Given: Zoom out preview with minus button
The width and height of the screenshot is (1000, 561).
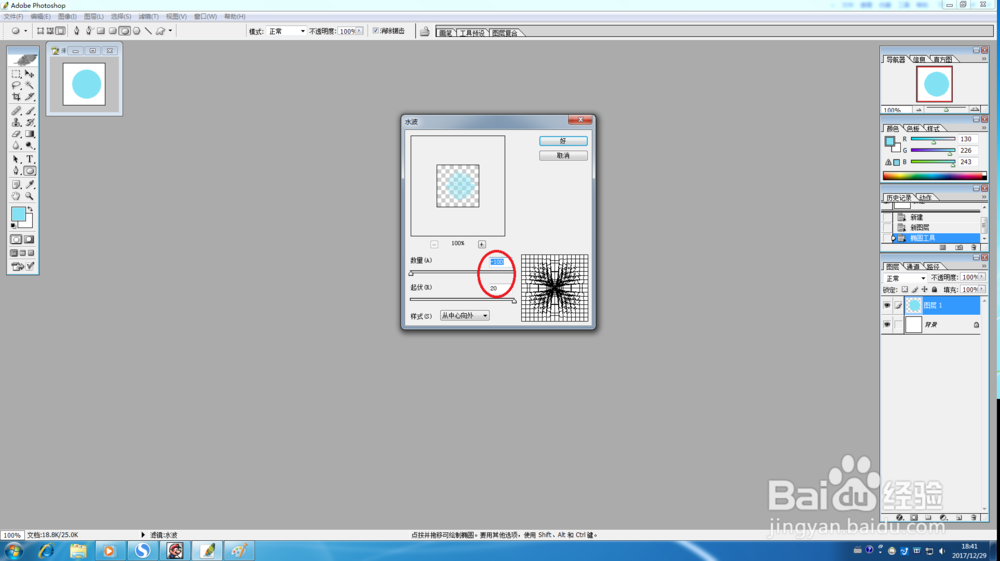Looking at the screenshot, I should click(x=434, y=244).
